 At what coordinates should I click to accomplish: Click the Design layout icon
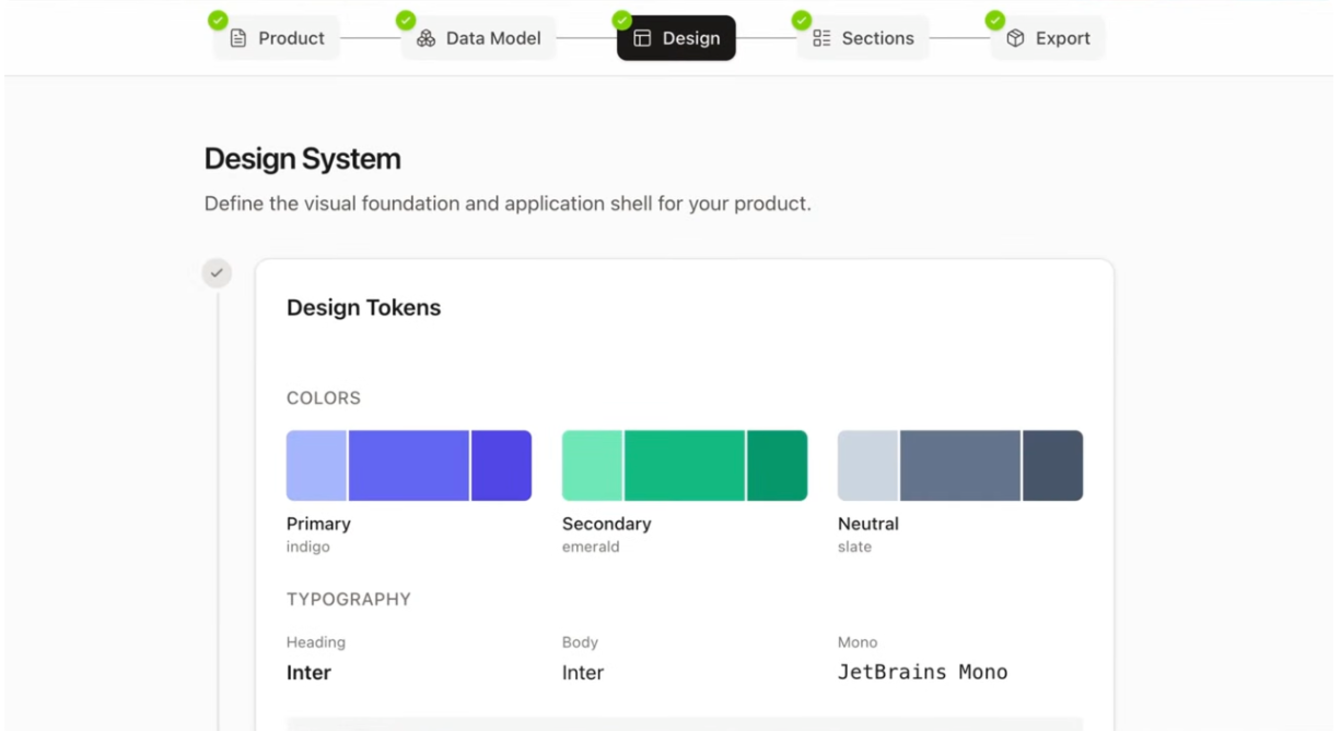[642, 38]
